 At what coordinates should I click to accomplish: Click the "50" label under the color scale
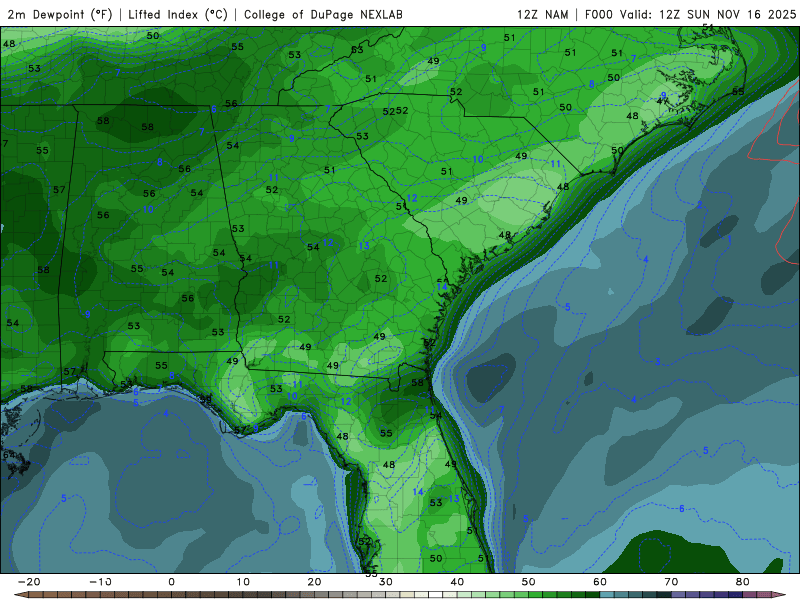tap(529, 582)
